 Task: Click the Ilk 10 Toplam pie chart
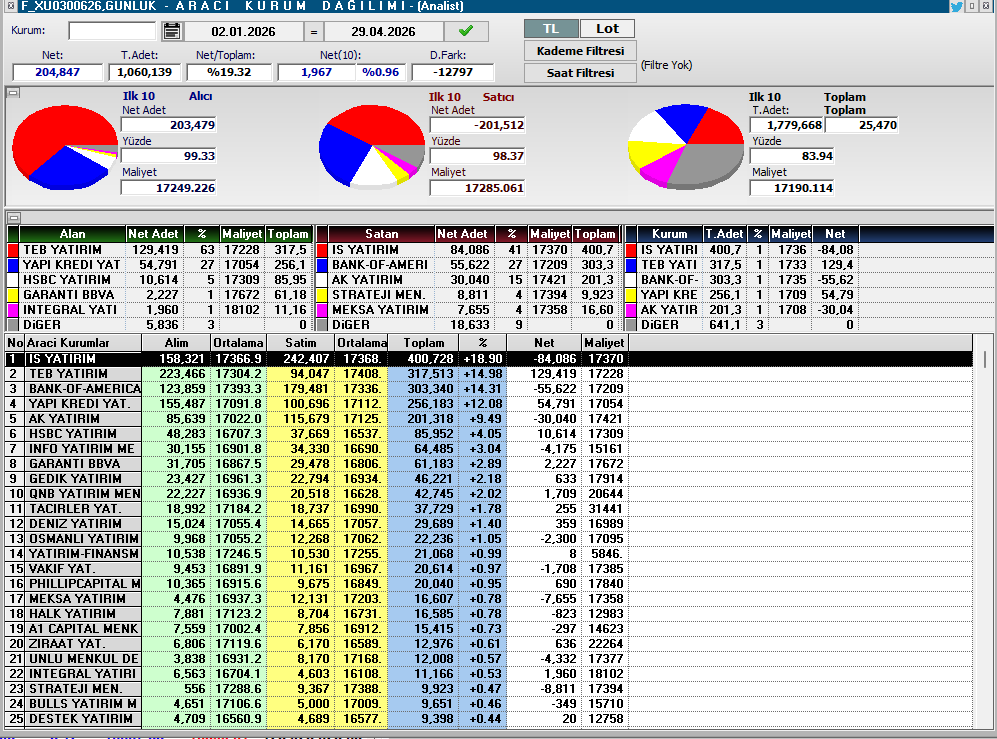[685, 147]
